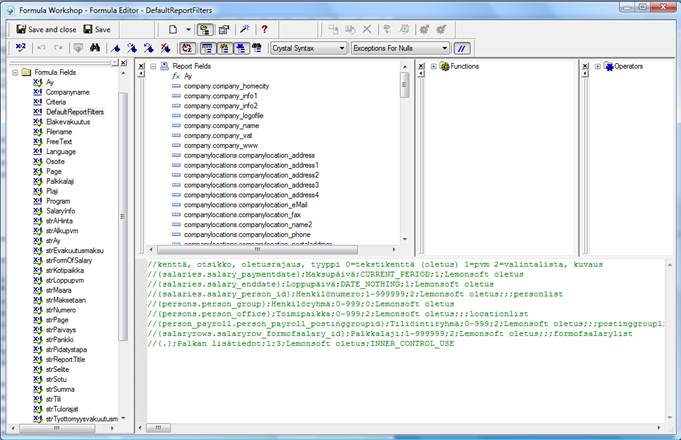Image resolution: width=681 pixels, height=440 pixels.
Task: Close the Operators pane
Action: tap(585, 66)
